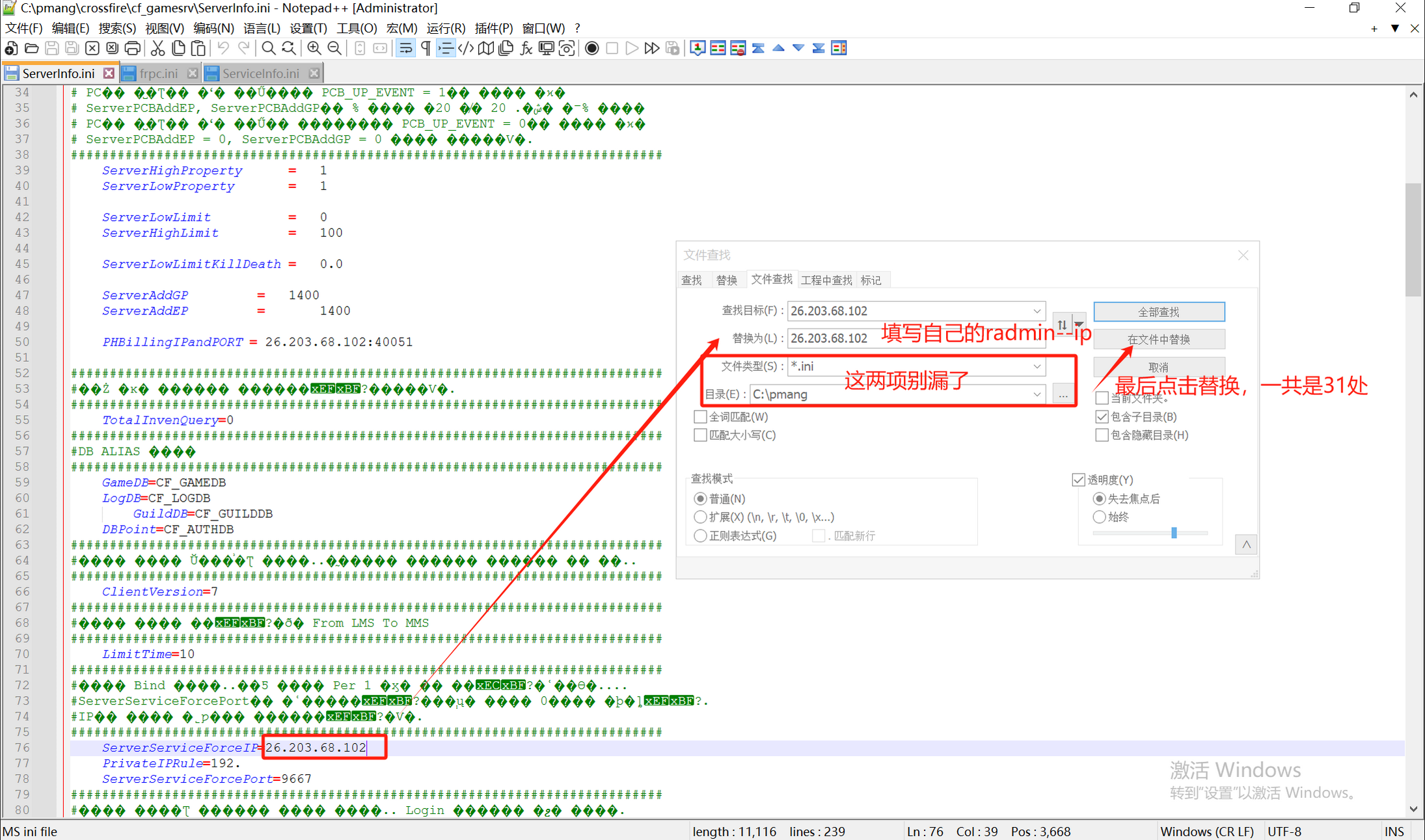Toggle the 包含子目录(B) checkbox
The height and width of the screenshot is (840, 1425).
coord(1102,416)
